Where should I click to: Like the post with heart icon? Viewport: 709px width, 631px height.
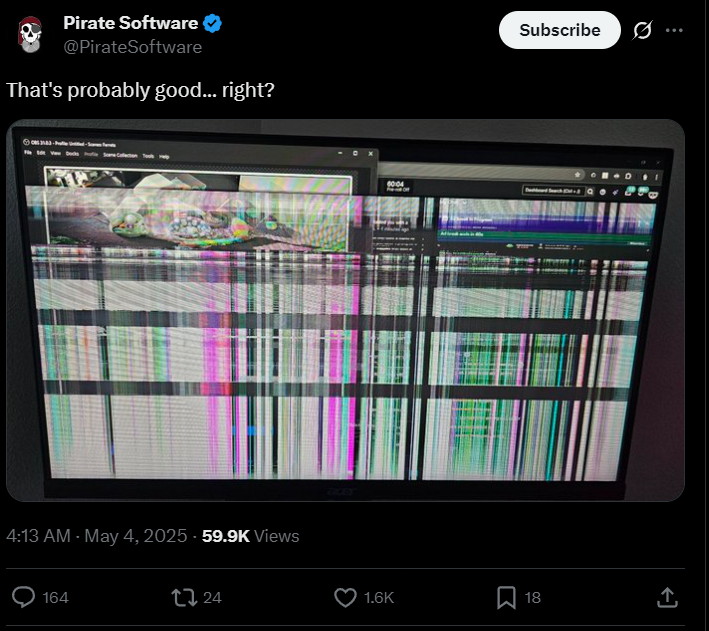pyautogui.click(x=345, y=597)
